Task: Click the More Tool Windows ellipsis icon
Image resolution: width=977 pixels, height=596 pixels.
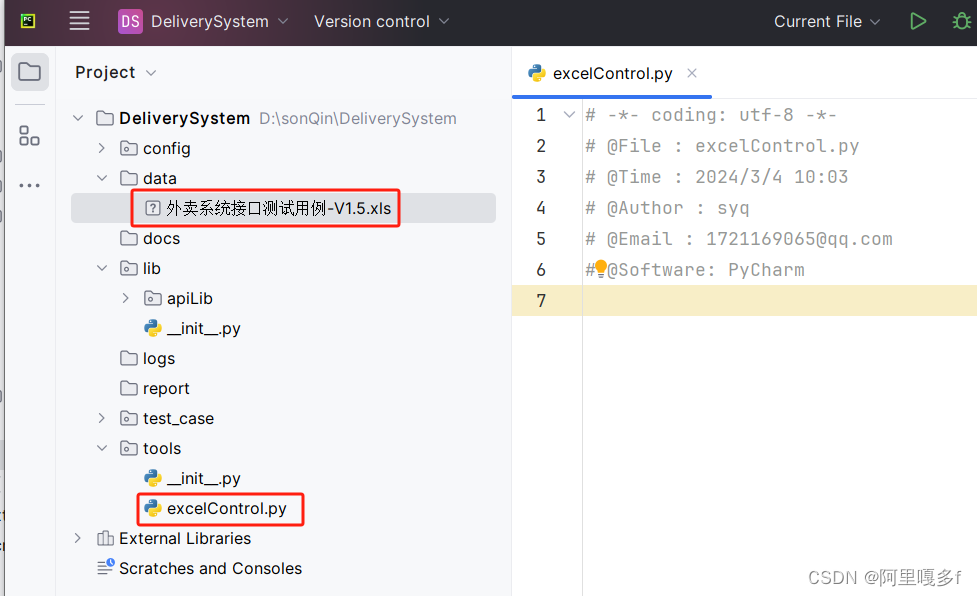Action: coord(29,185)
